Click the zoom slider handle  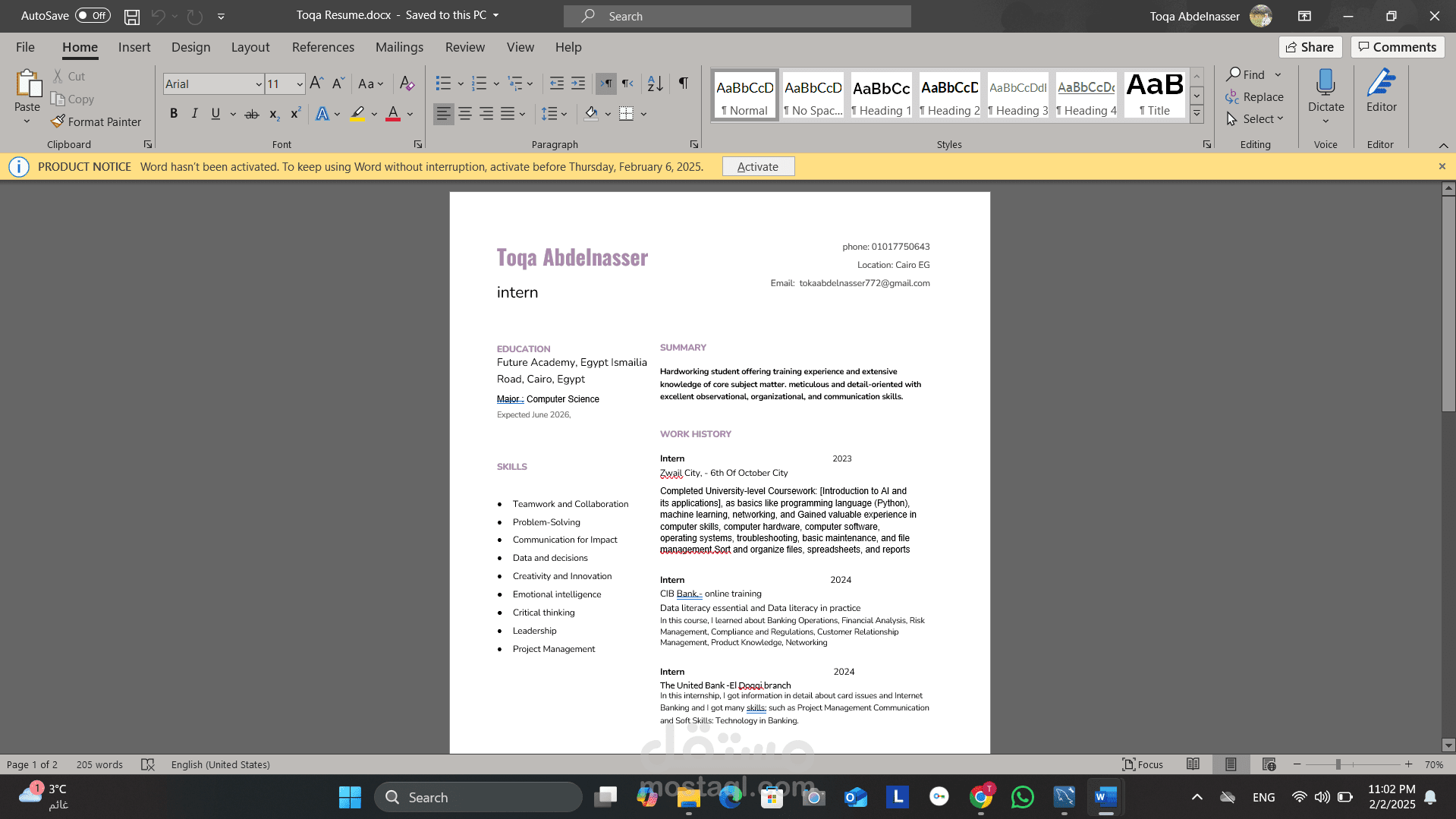(1338, 764)
